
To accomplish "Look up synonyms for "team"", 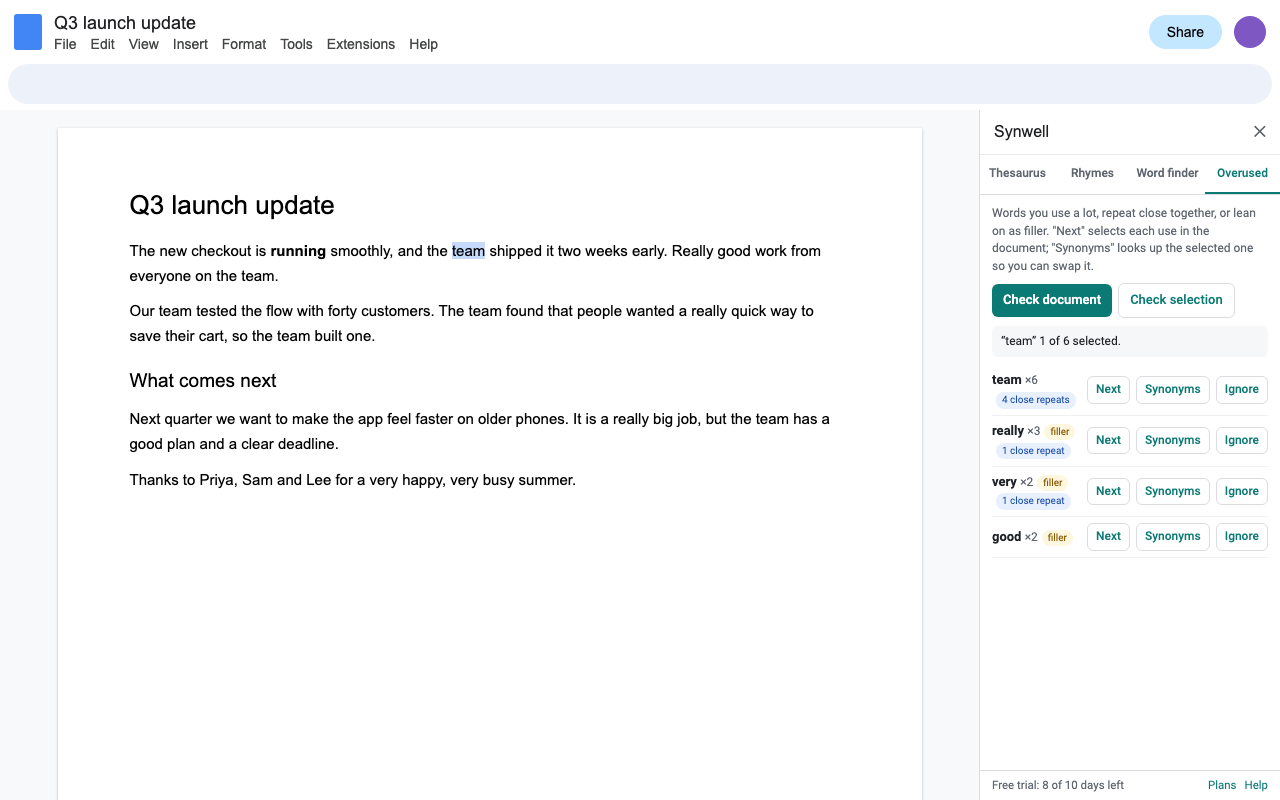I will tap(1172, 390).
